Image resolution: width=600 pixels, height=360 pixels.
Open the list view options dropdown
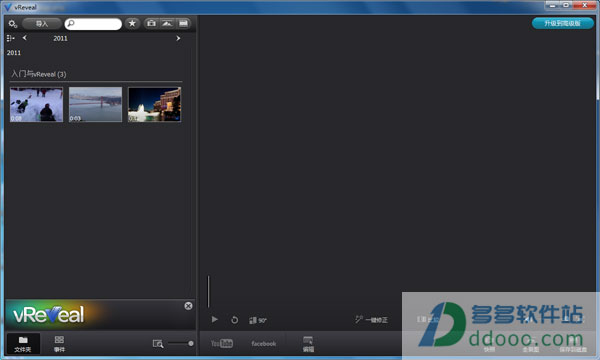(x=11, y=38)
